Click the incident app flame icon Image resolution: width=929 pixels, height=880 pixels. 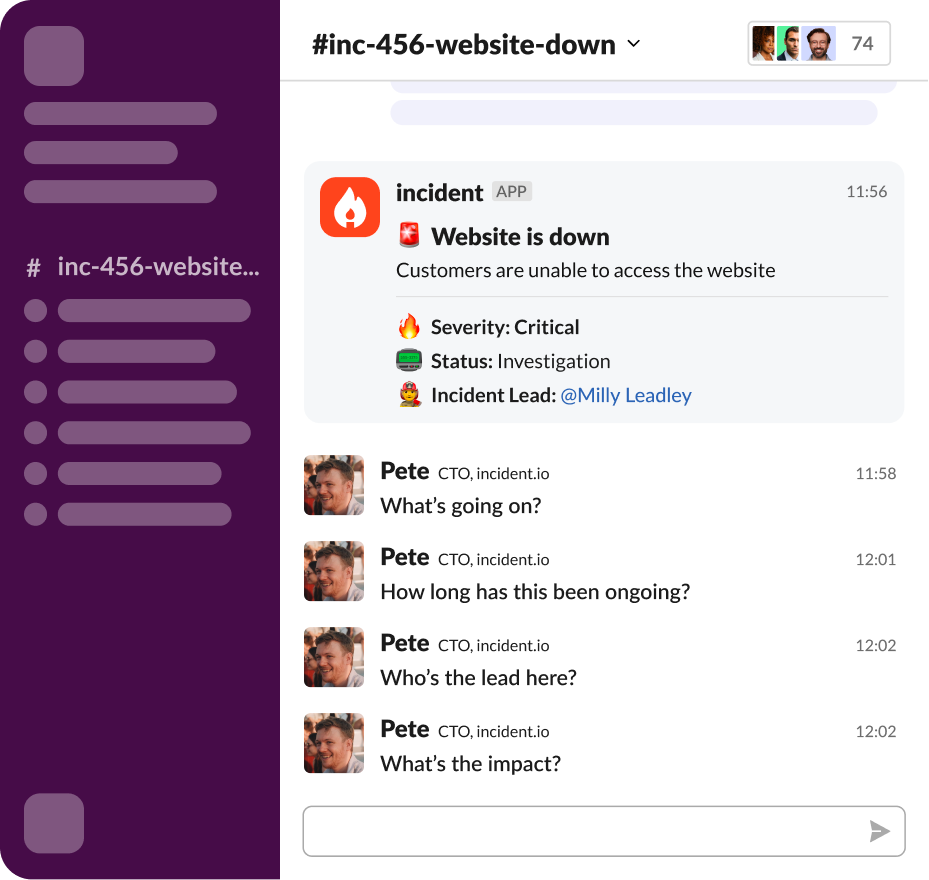point(350,207)
